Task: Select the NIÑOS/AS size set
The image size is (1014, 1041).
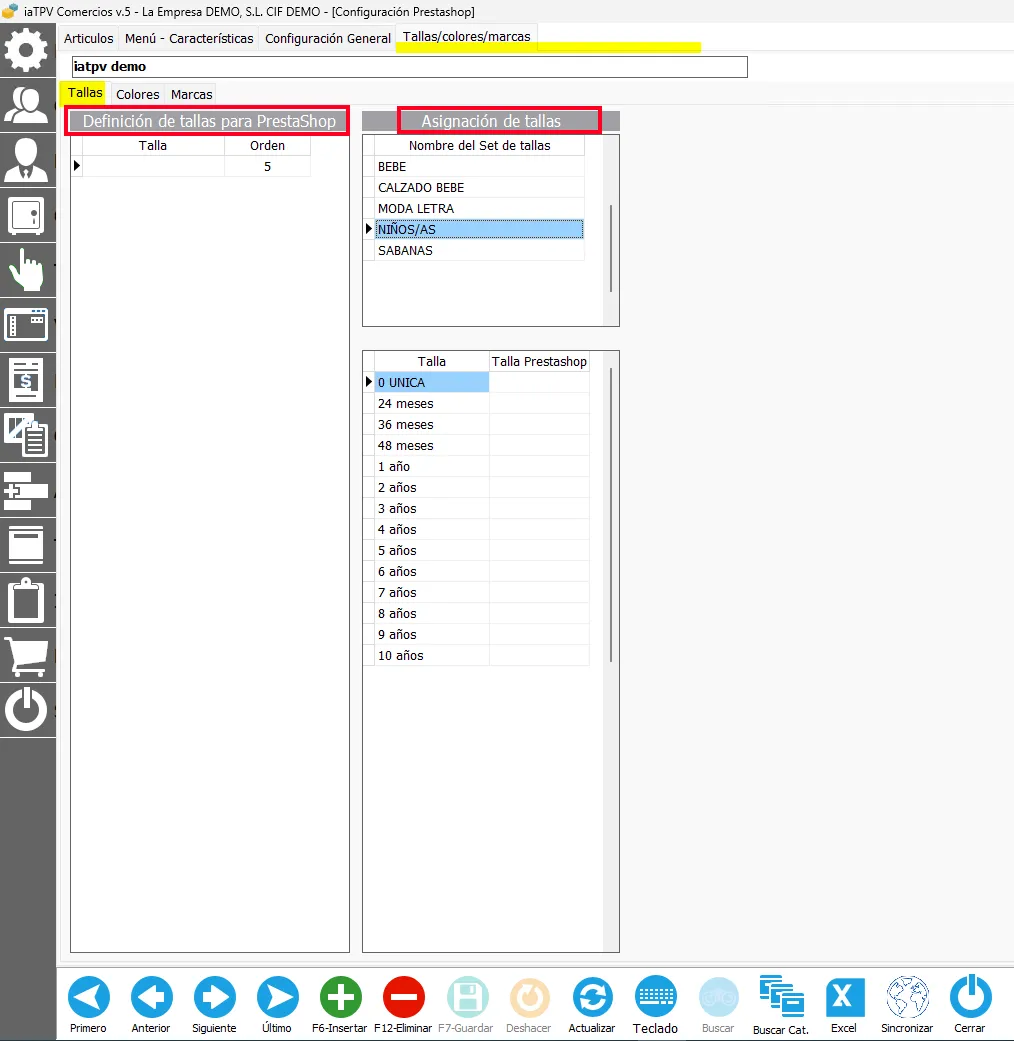Action: click(479, 230)
